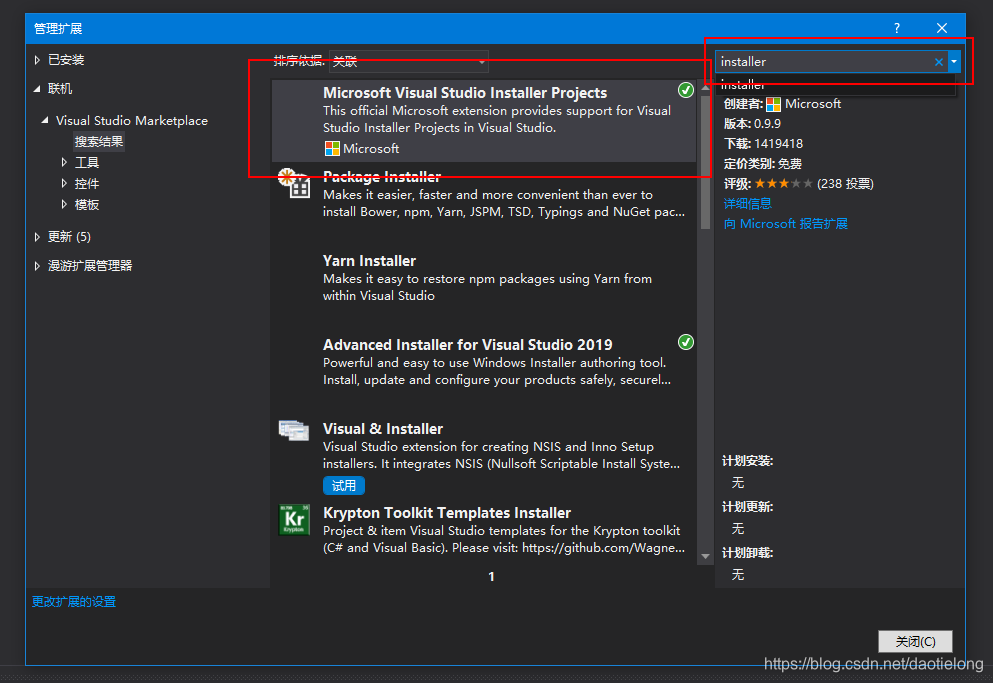This screenshot has height=683, width=993.
Task: Open the search box history dropdown arrow
Action: (x=954, y=61)
